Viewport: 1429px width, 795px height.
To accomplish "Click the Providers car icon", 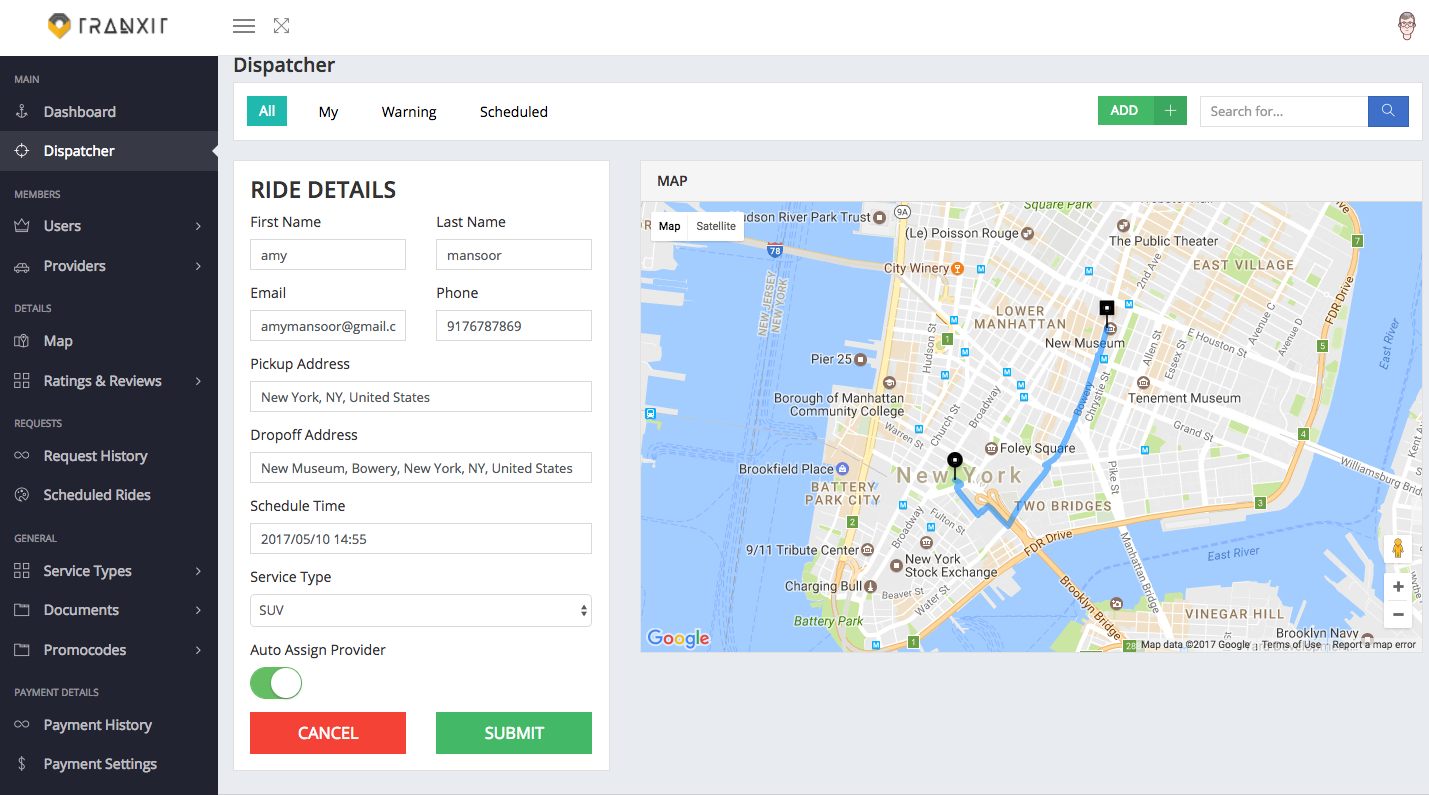I will pos(21,266).
